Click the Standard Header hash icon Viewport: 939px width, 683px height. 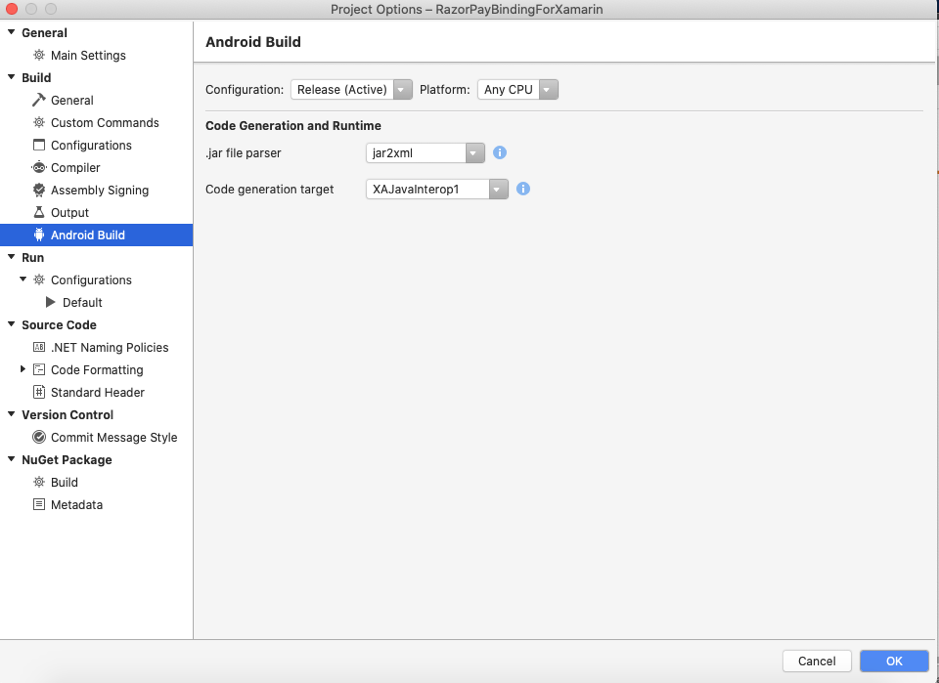click(39, 392)
